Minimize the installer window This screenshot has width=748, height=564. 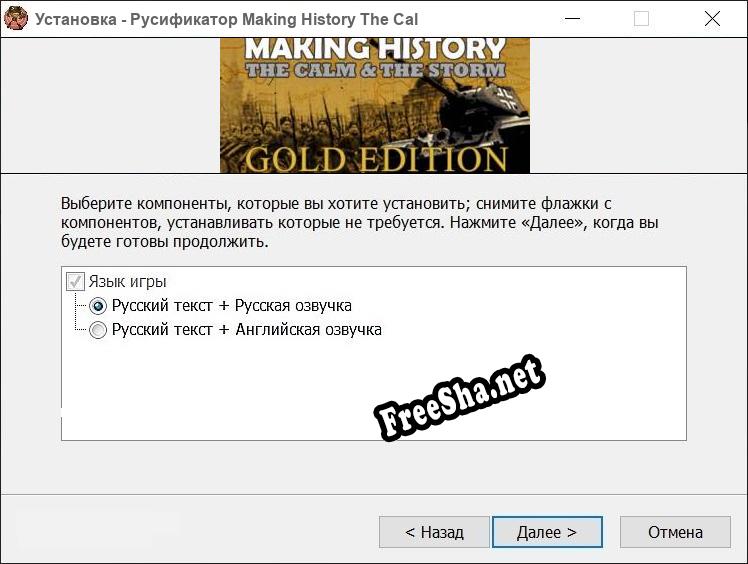571,19
